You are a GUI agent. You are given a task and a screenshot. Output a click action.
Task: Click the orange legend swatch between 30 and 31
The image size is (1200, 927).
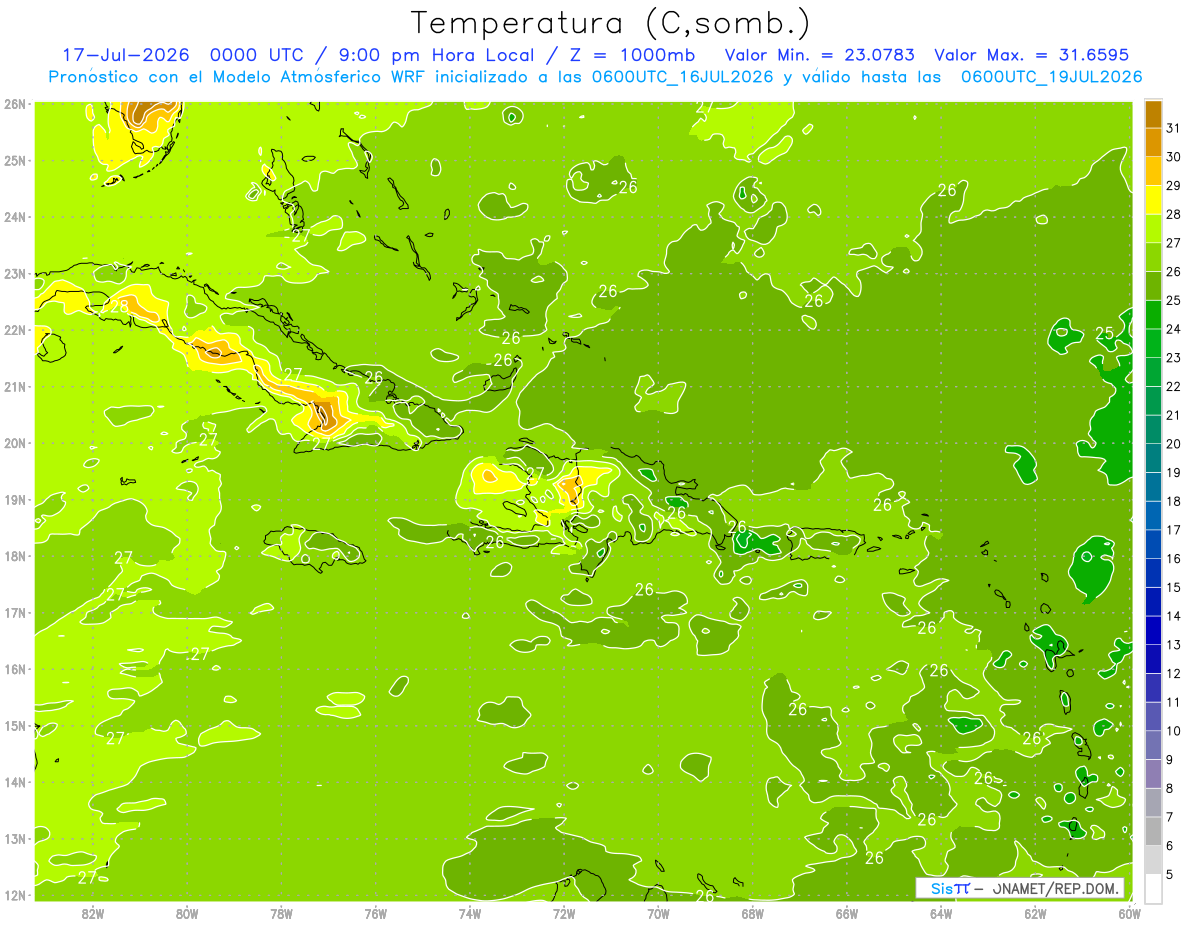pos(1153,142)
